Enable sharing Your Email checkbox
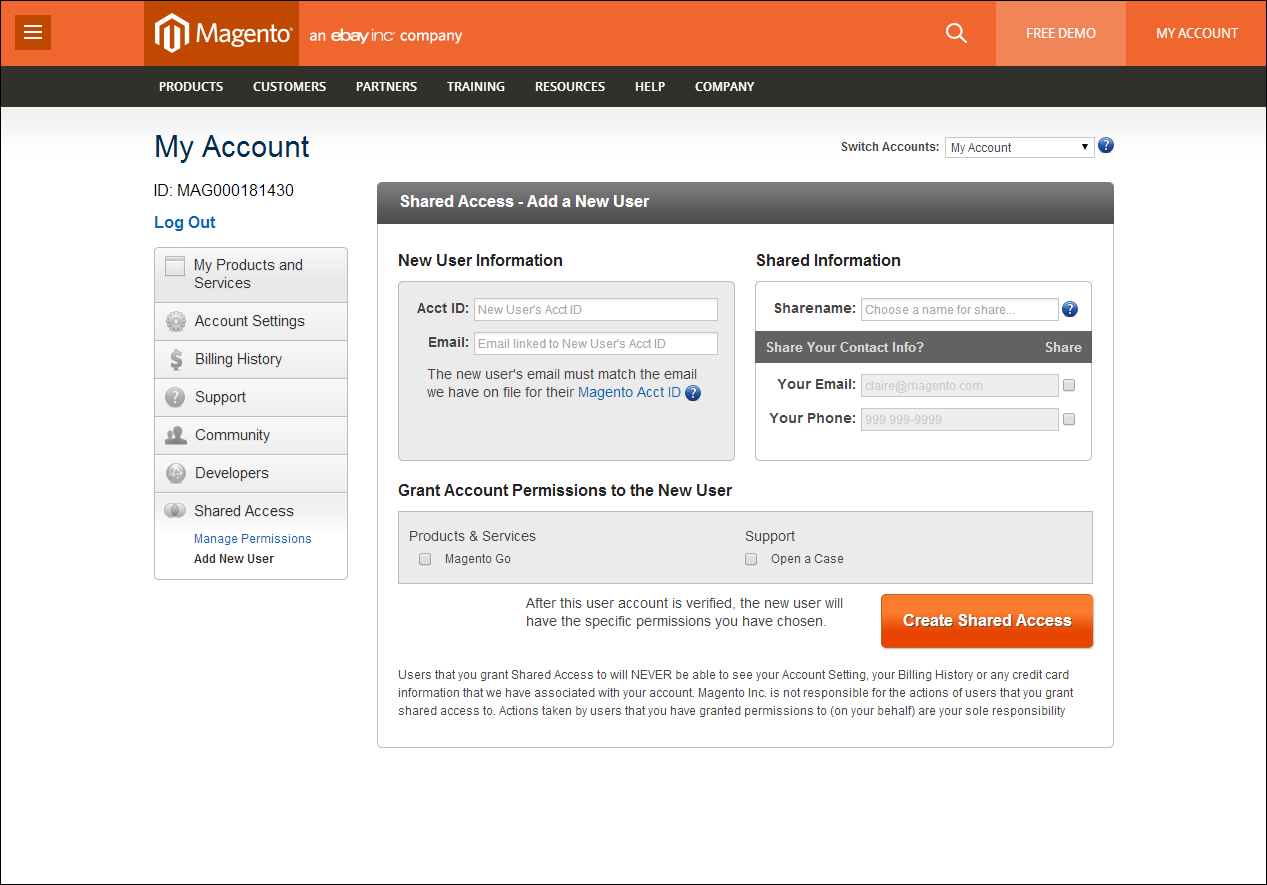 [x=1069, y=385]
